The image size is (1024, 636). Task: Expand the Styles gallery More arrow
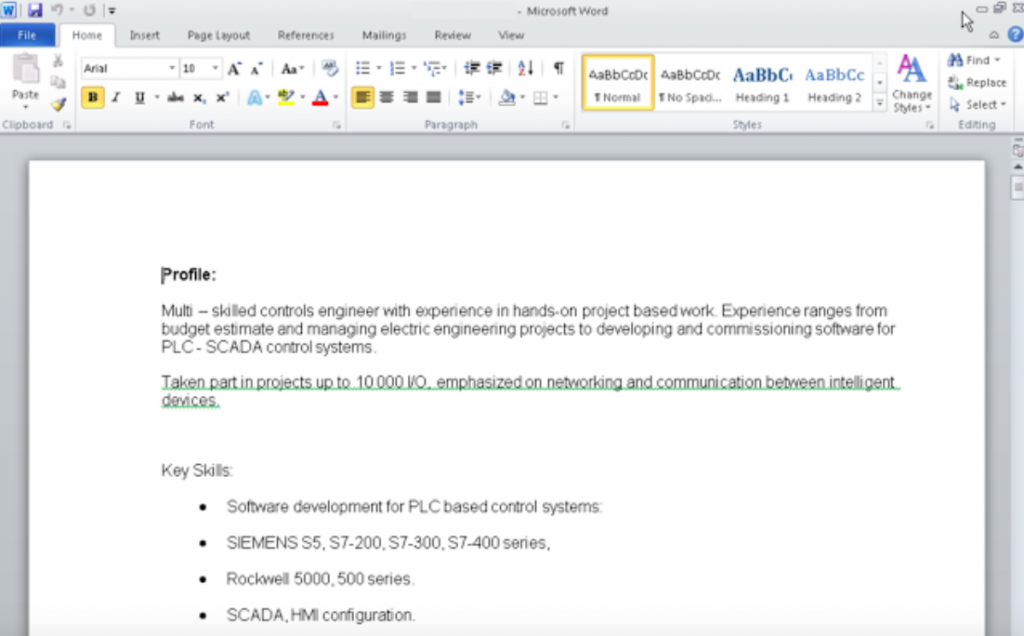(880, 102)
